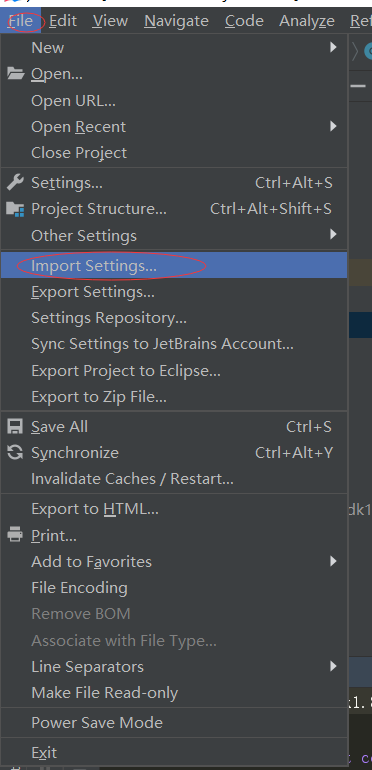The height and width of the screenshot is (770, 372).
Task: Toggle Power Save Mode
Action: [174, 722]
